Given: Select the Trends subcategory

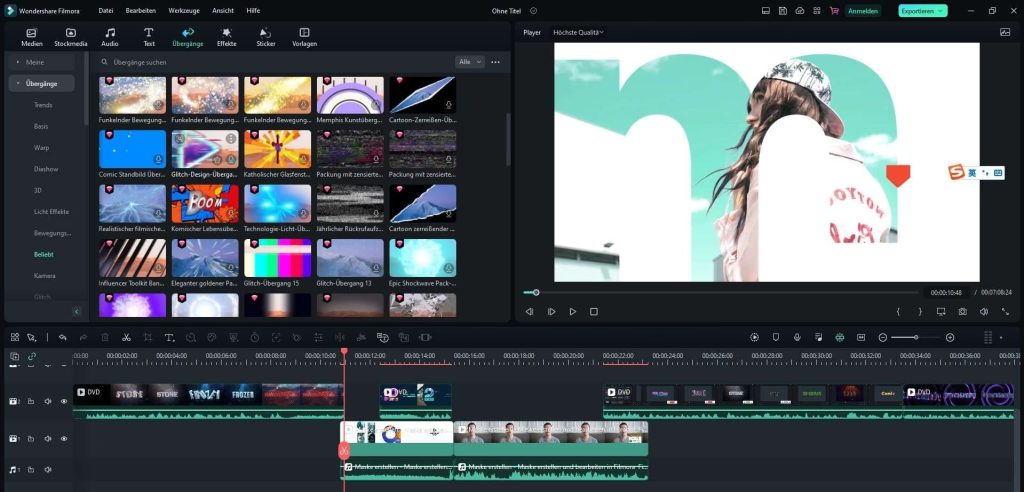Looking at the screenshot, I should (43, 105).
